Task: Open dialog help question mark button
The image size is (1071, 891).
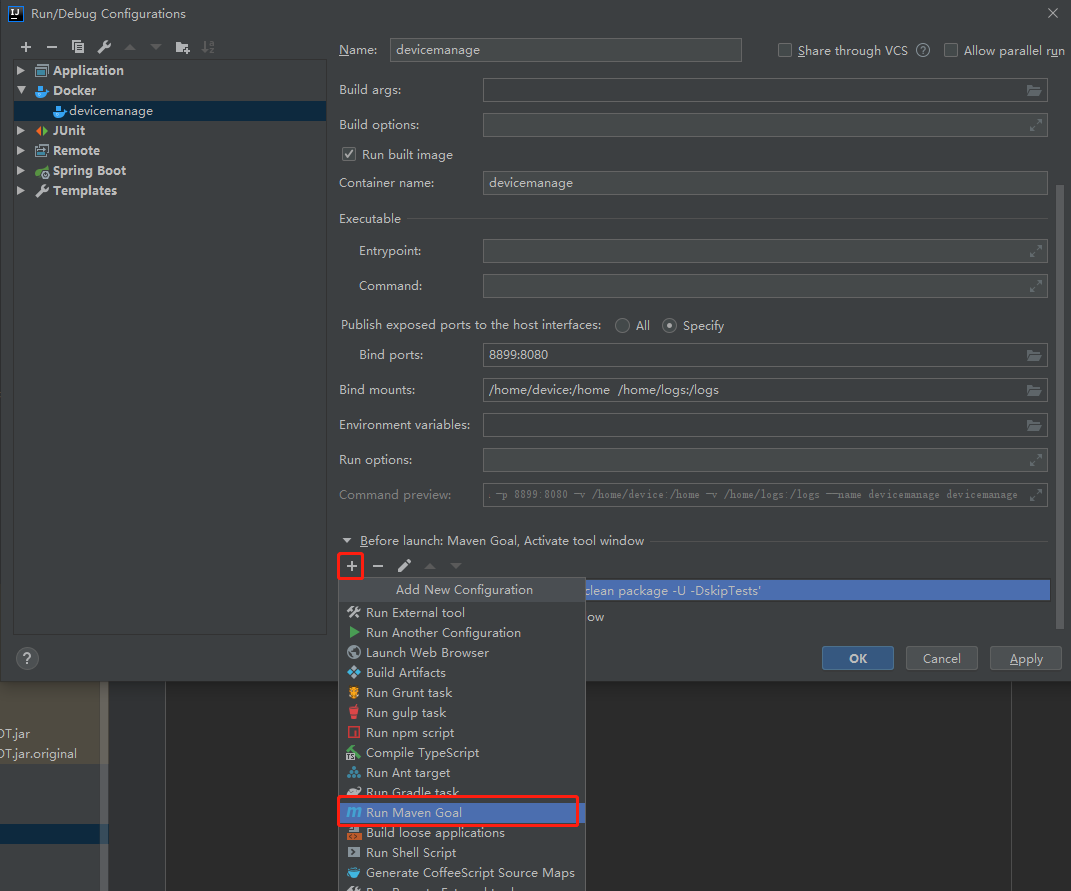Action: pyautogui.click(x=27, y=659)
